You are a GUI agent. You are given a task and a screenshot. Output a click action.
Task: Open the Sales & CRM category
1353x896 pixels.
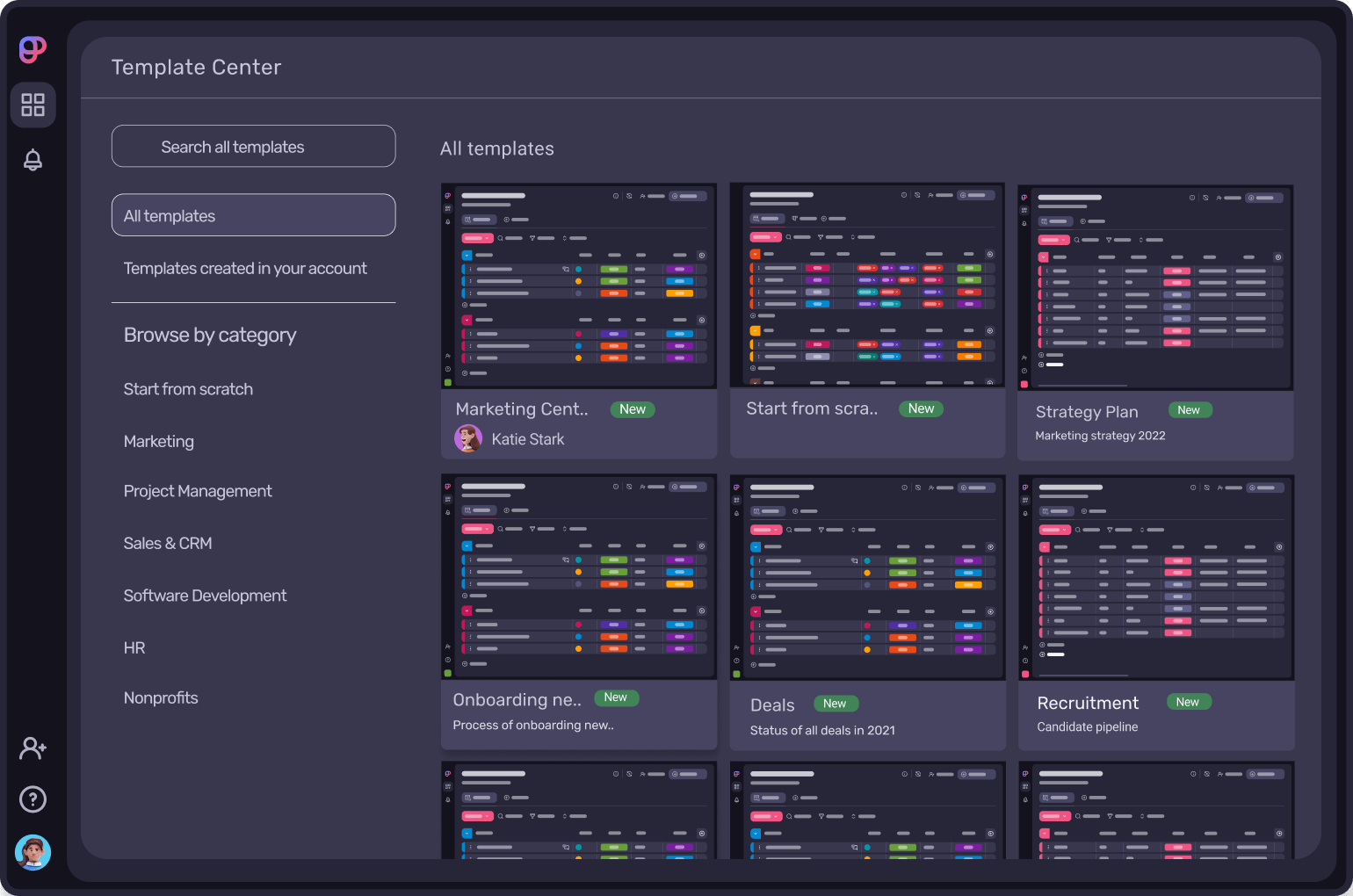168,543
